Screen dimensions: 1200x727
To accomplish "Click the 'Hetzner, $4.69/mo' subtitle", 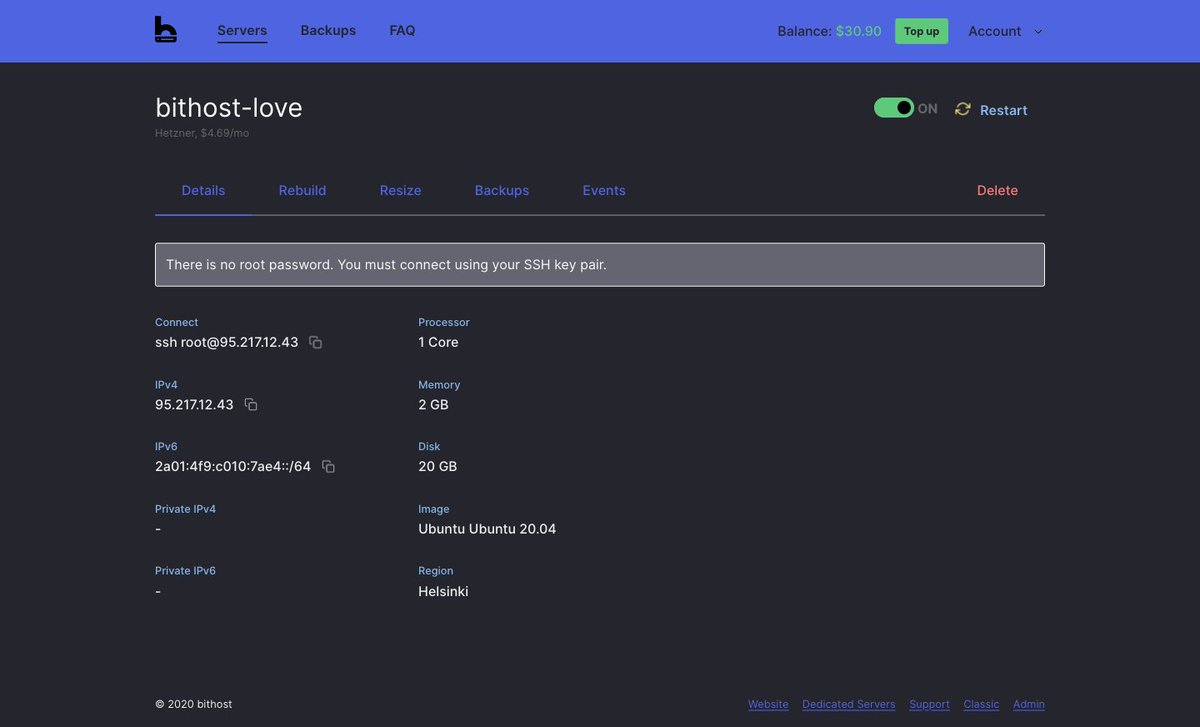I will coord(202,133).
